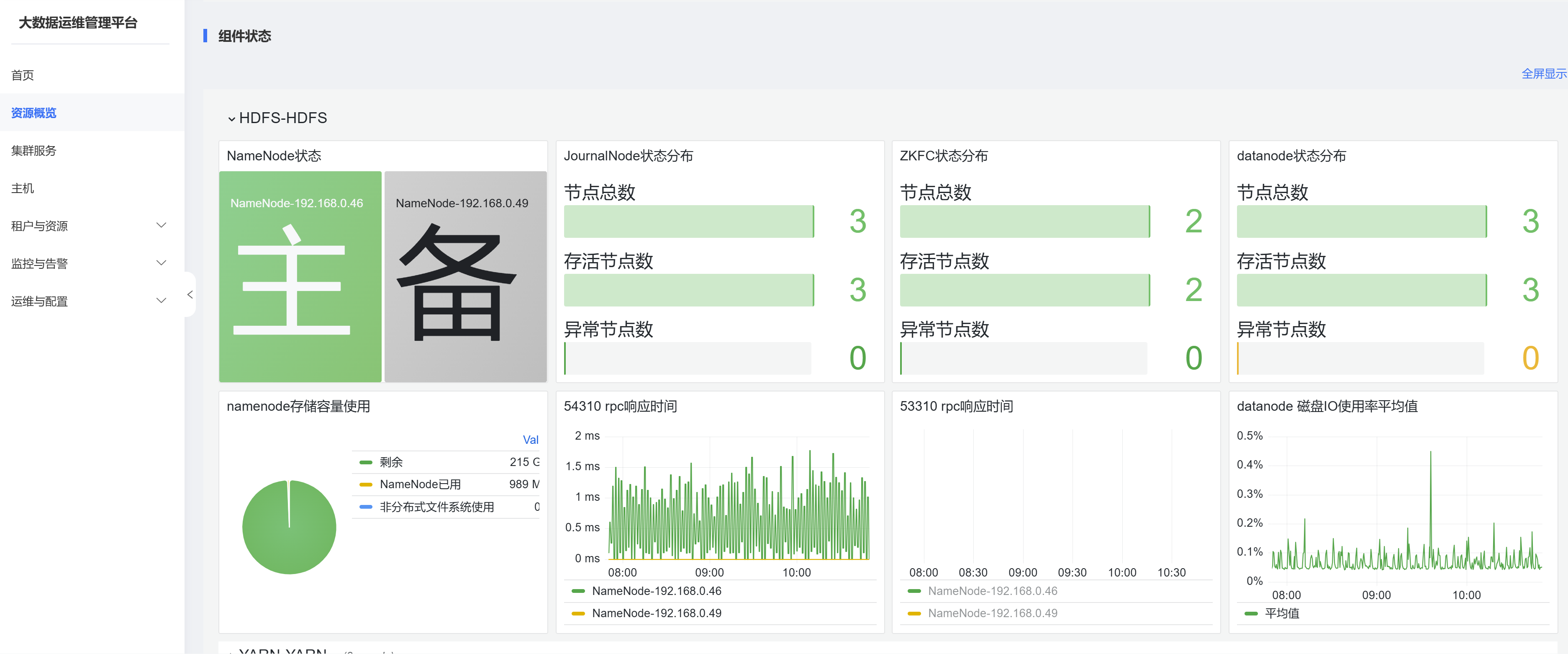Click the JournalNode 节点总数 bar
This screenshot has width=1568, height=654.
coord(689,221)
